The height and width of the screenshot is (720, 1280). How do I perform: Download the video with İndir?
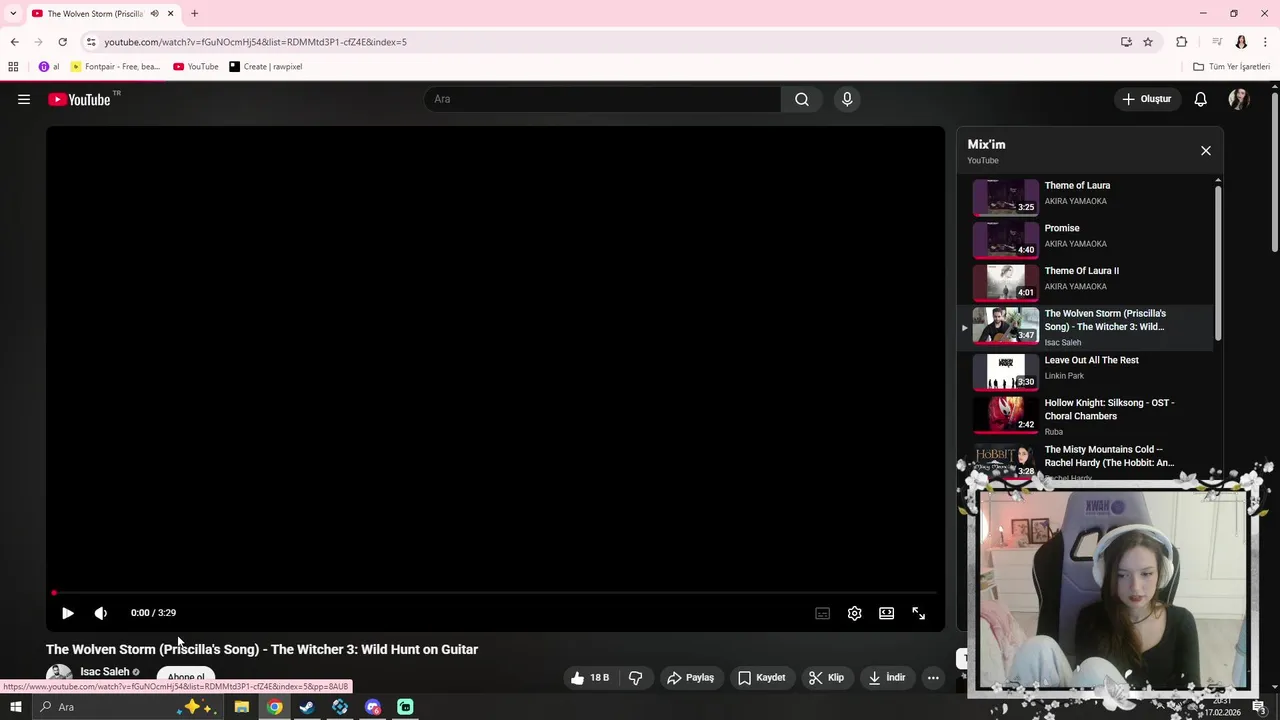coord(886,678)
